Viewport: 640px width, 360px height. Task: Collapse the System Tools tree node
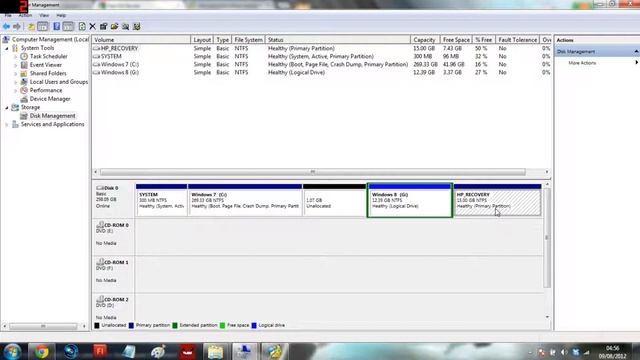pos(7,48)
